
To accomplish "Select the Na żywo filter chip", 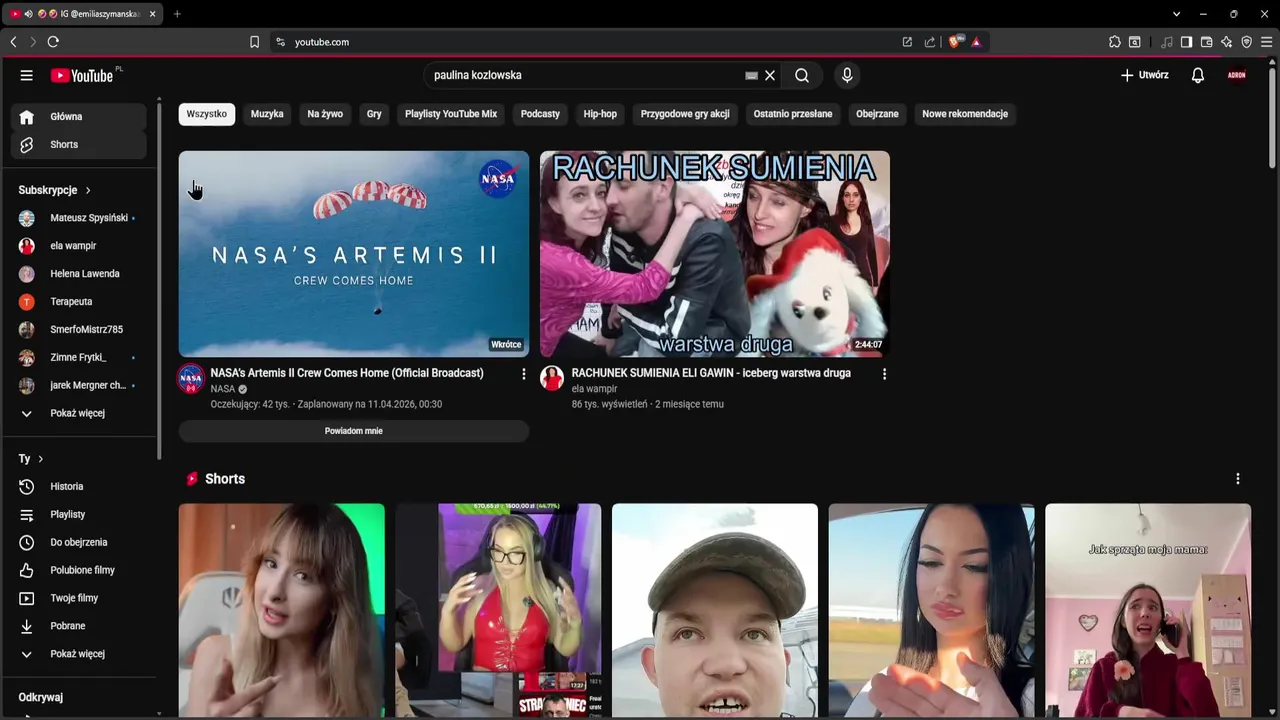I will point(325,114).
